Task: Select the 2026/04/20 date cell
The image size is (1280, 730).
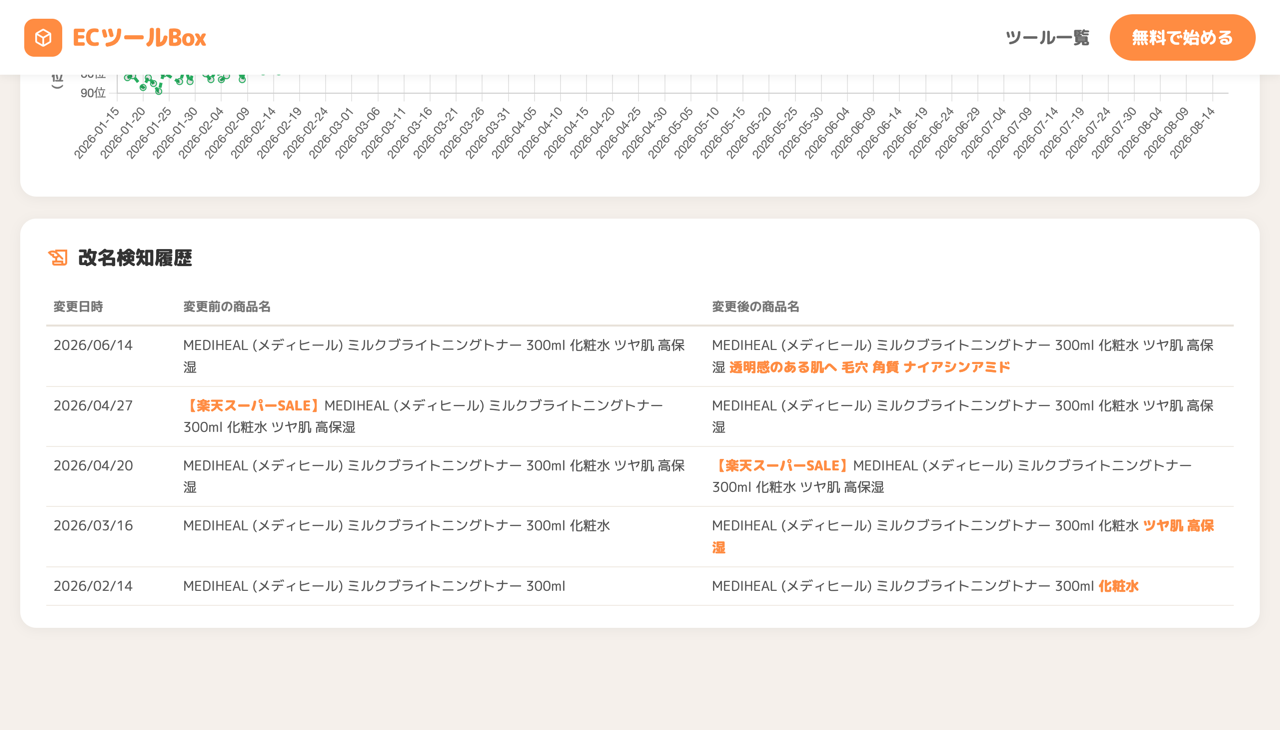Action: click(x=93, y=465)
